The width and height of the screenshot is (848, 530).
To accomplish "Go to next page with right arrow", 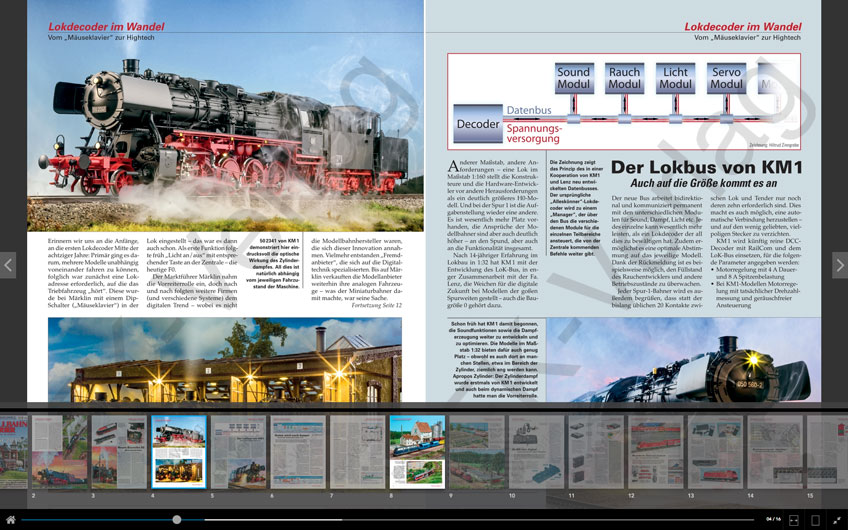I will [x=840, y=265].
